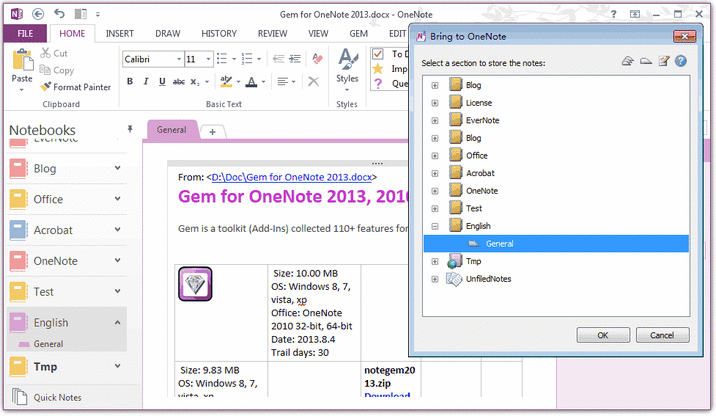
Task: Open the Acrobat notebook in sidebar
Action: click(53, 230)
